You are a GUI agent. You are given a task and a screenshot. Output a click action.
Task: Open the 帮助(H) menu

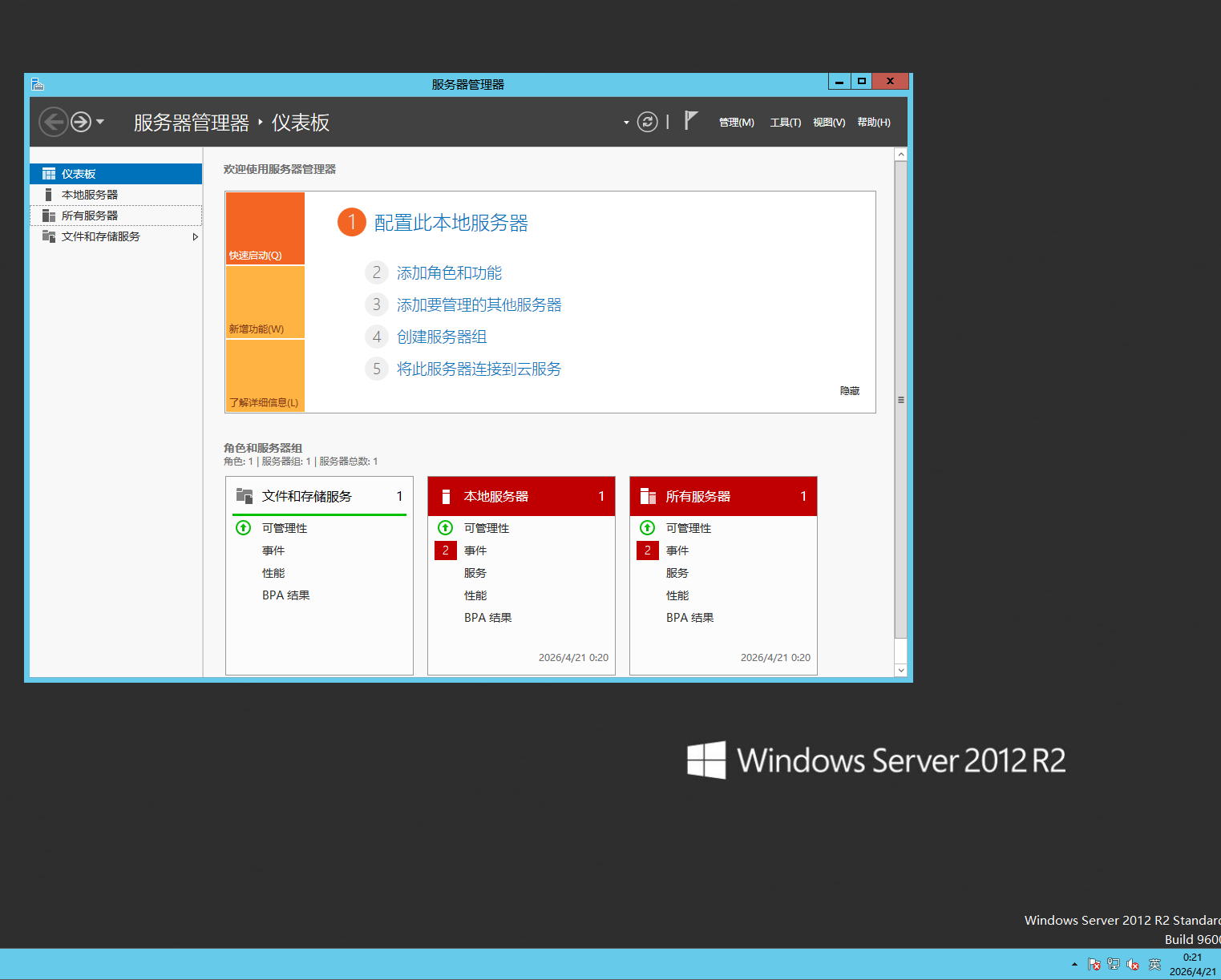click(x=874, y=123)
